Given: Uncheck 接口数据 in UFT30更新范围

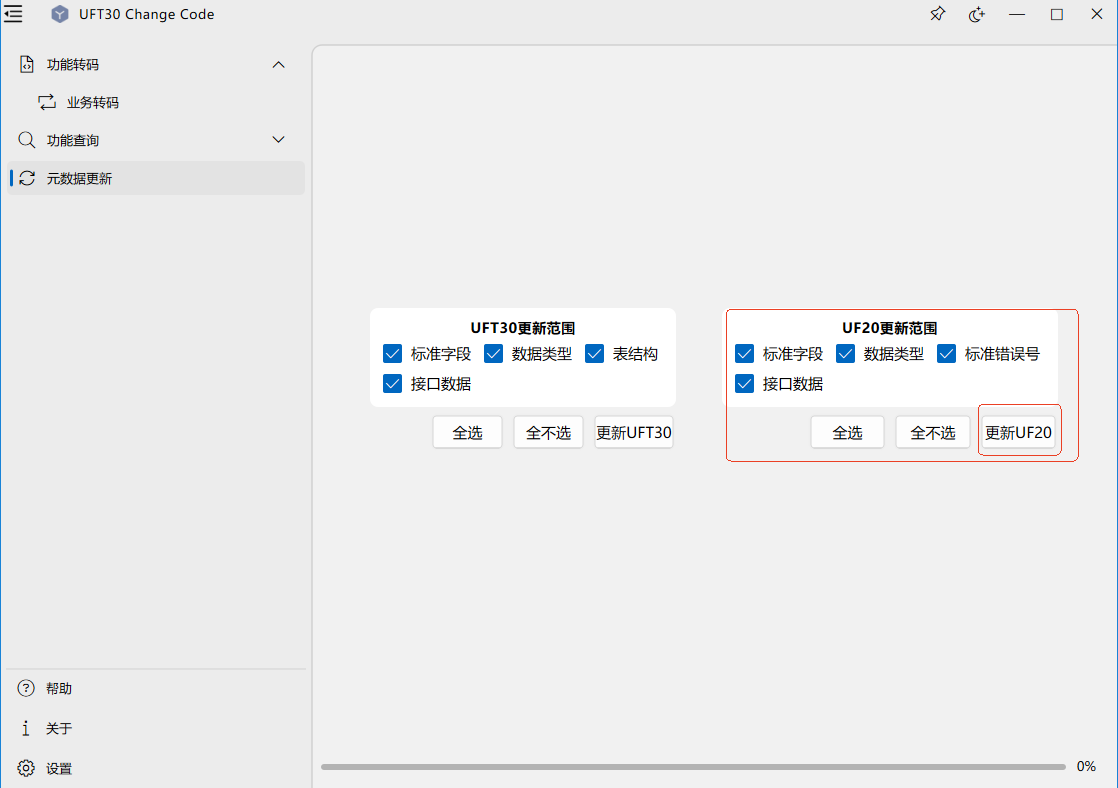Looking at the screenshot, I should point(392,384).
